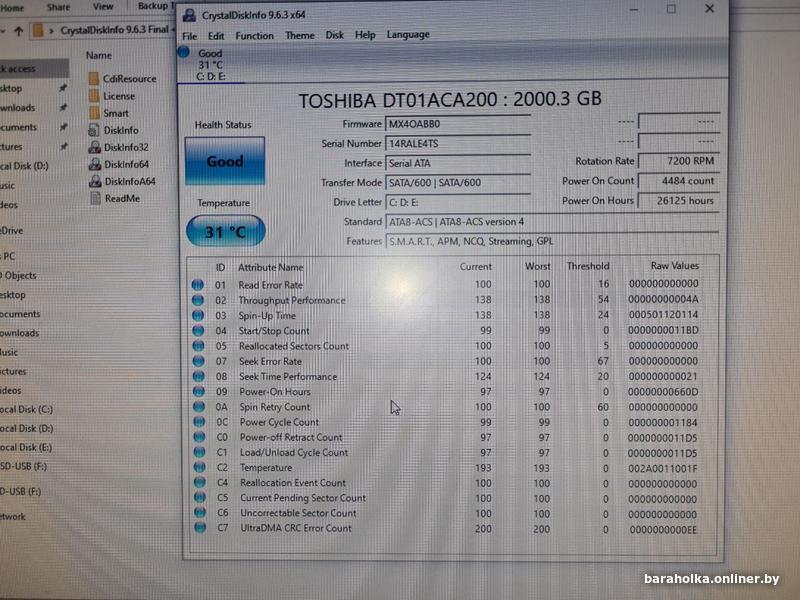Screen dimensions: 800x600
Task: Click the Up arrow in Explorer navigation
Action: [19, 31]
